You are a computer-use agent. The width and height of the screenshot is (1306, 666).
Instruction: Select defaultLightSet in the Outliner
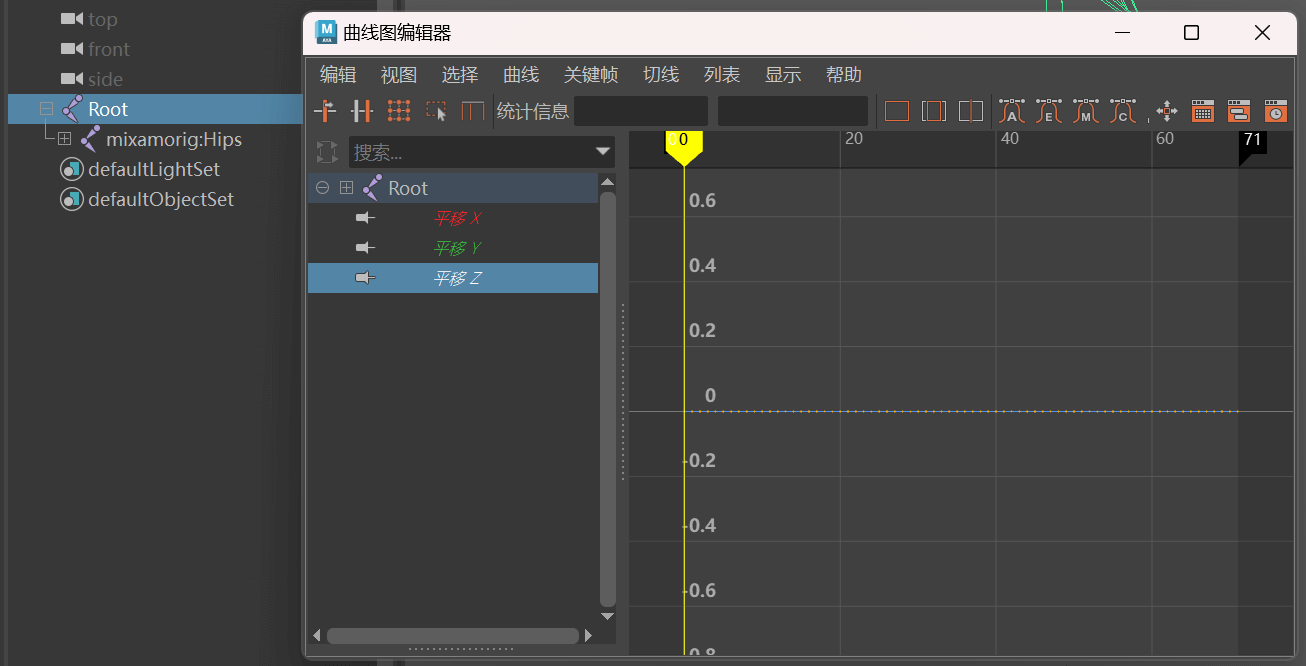(154, 169)
